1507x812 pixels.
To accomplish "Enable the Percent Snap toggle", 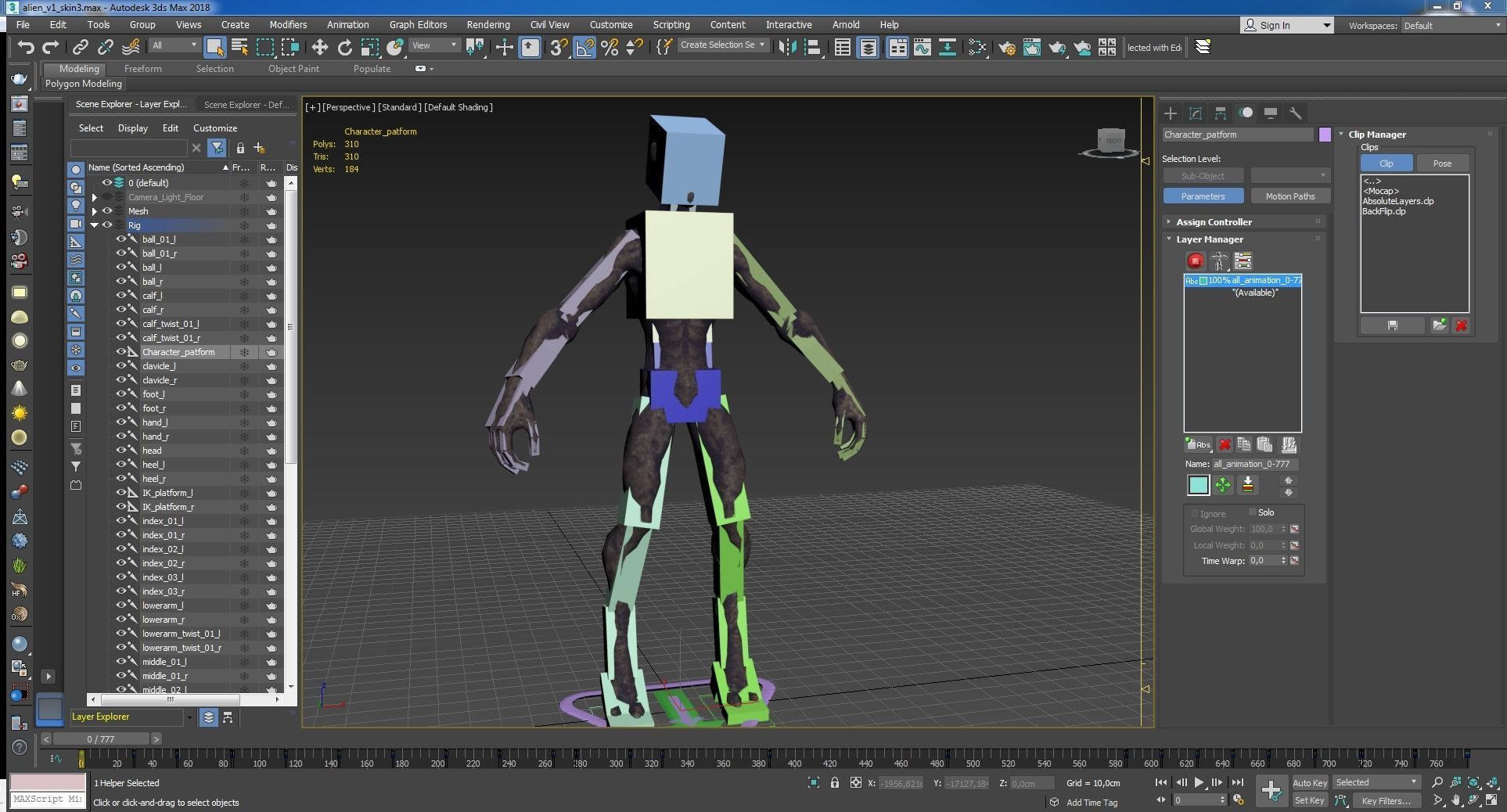I will coord(610,47).
